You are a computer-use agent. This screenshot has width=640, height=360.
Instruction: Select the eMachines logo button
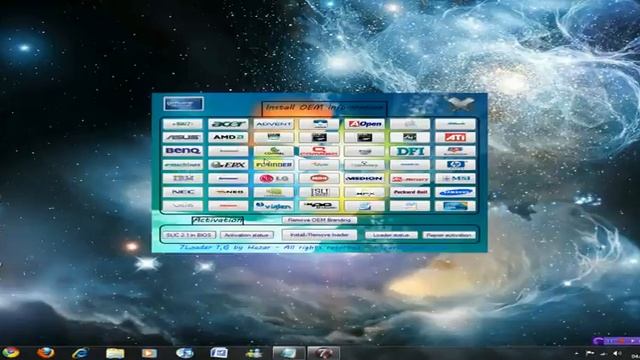[x=182, y=164]
